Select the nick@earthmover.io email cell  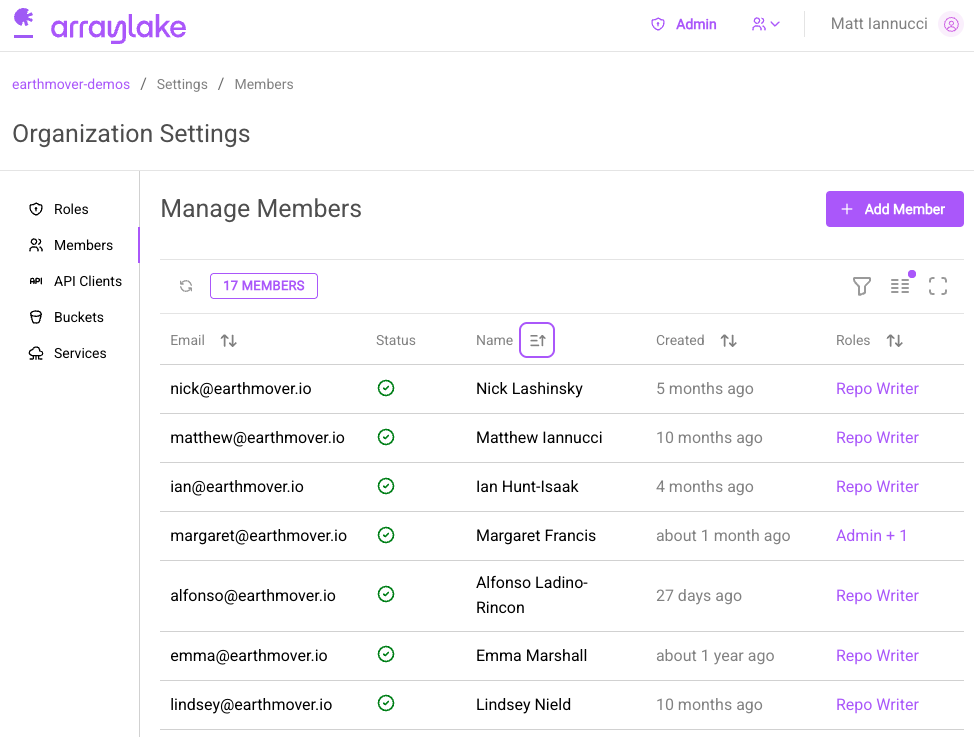(240, 388)
